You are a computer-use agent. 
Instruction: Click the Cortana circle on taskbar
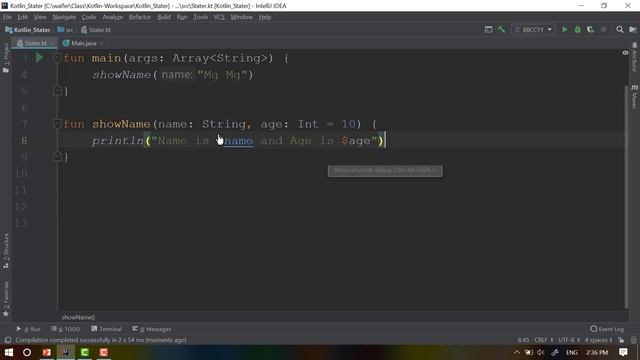pos(27,352)
